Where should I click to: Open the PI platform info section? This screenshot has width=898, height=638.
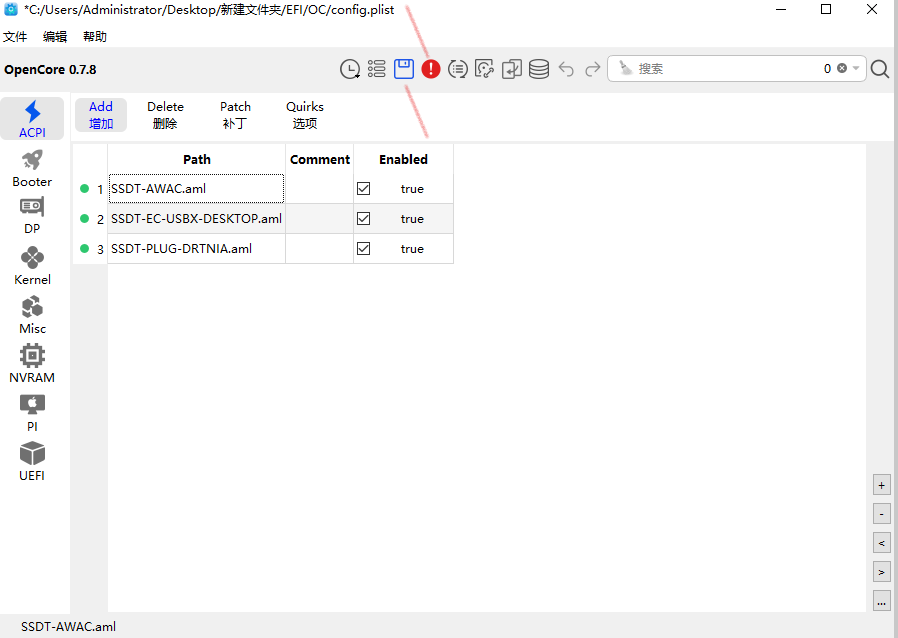(32, 413)
